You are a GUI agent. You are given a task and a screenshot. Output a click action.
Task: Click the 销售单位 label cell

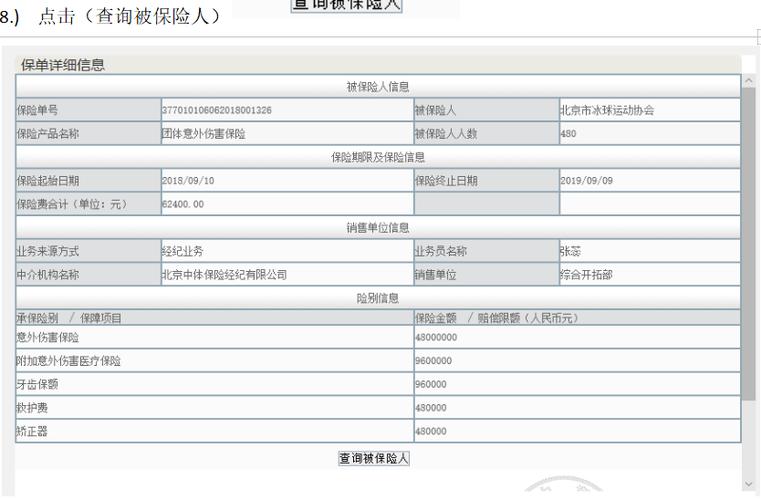pos(486,274)
